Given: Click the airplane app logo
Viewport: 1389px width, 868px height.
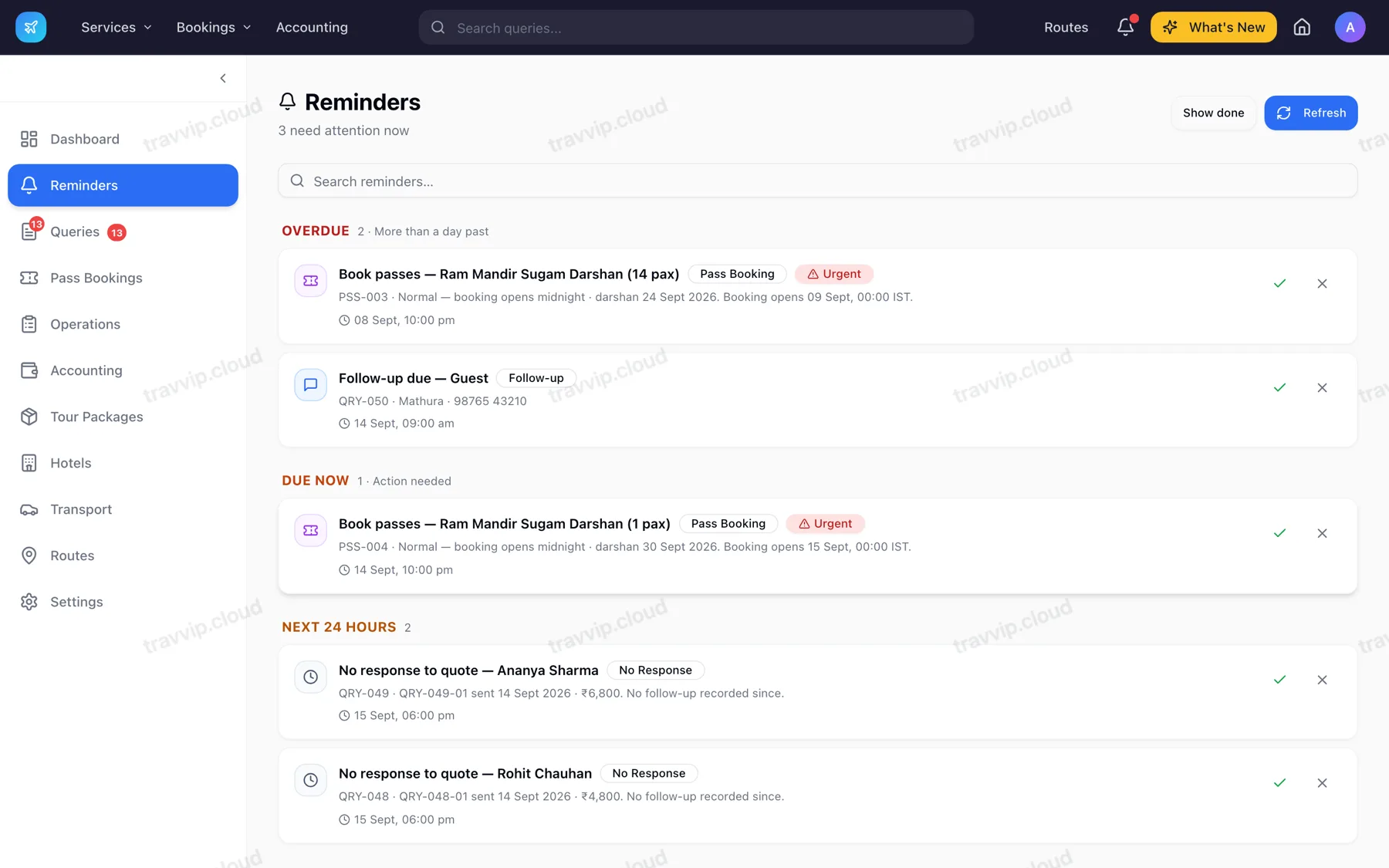Looking at the screenshot, I should (31, 27).
